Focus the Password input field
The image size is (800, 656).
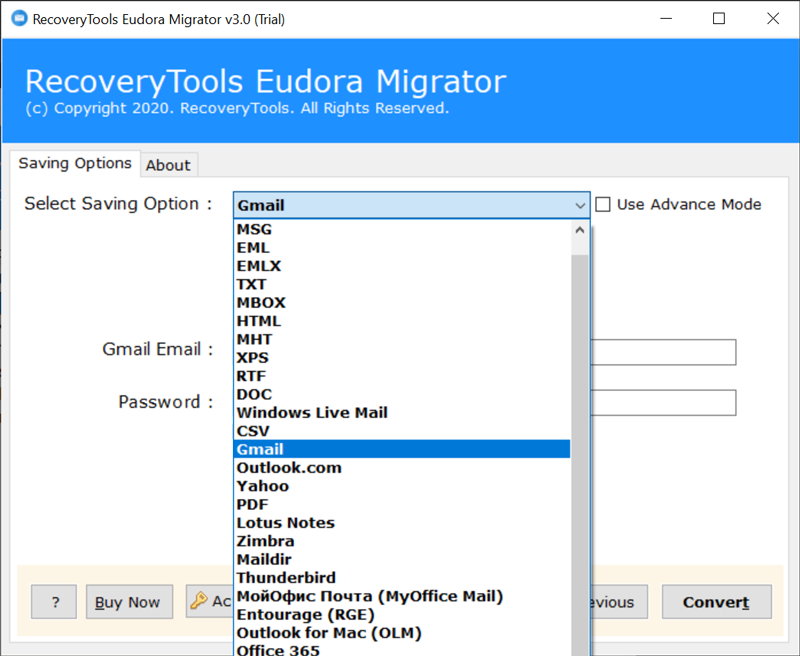pyautogui.click(x=663, y=403)
